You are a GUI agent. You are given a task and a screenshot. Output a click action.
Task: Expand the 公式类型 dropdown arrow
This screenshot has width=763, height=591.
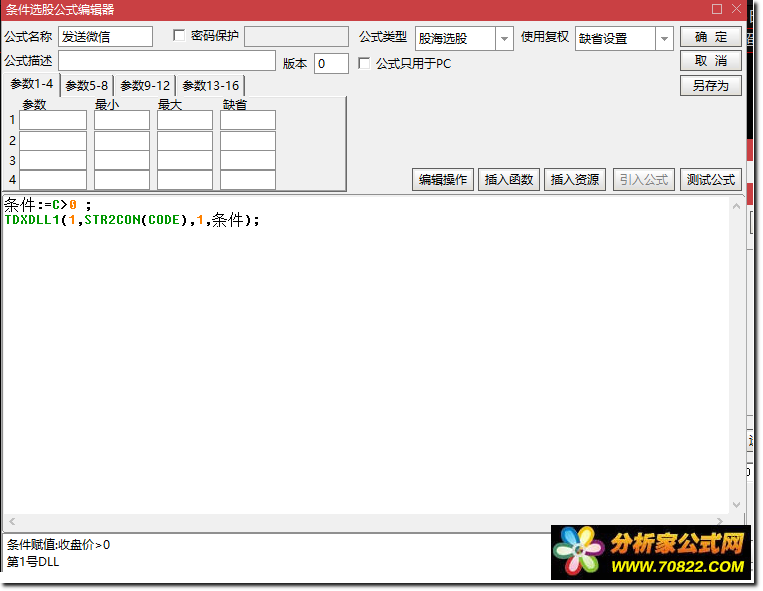click(x=505, y=39)
